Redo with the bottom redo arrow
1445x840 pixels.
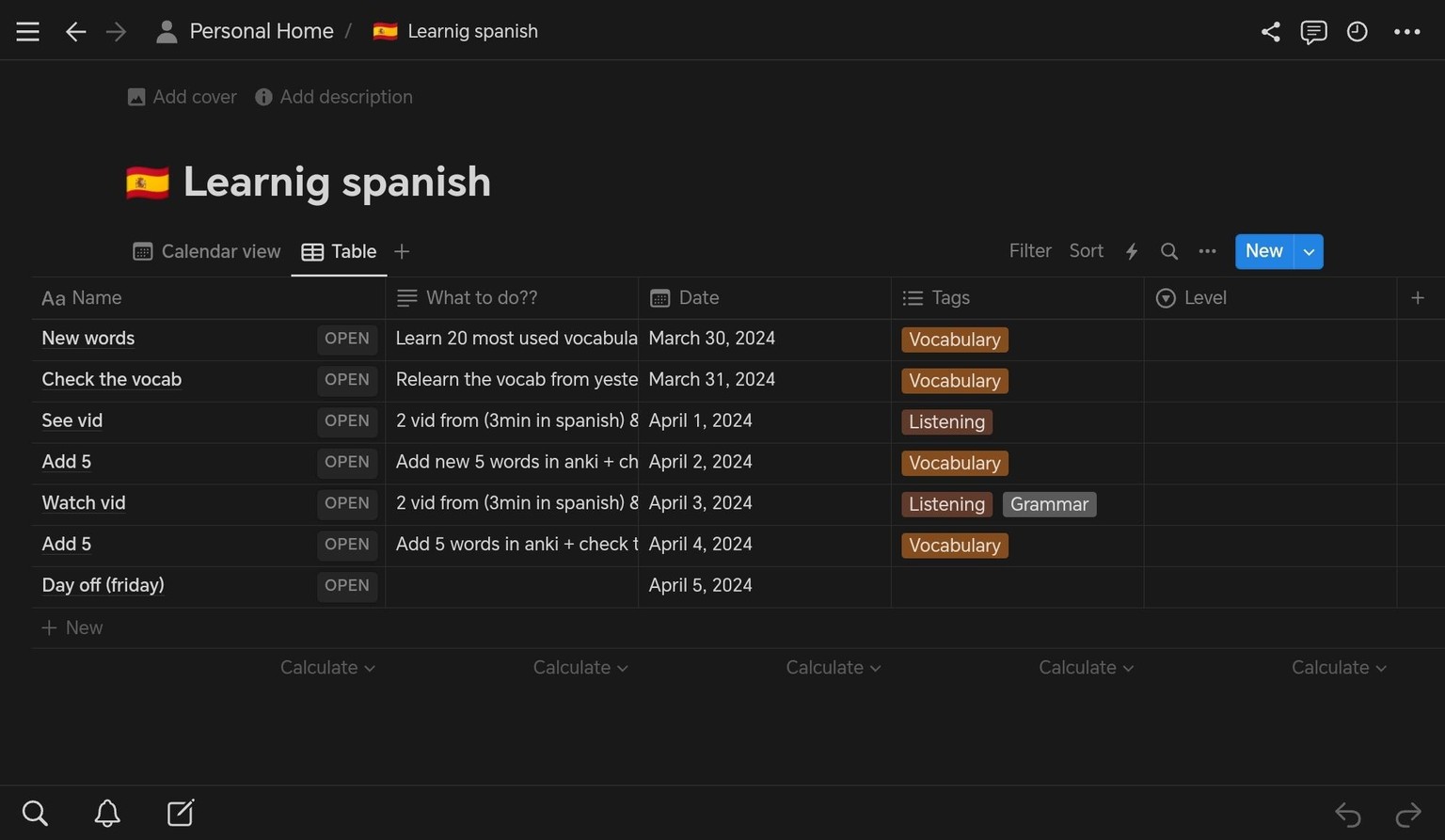point(1408,814)
